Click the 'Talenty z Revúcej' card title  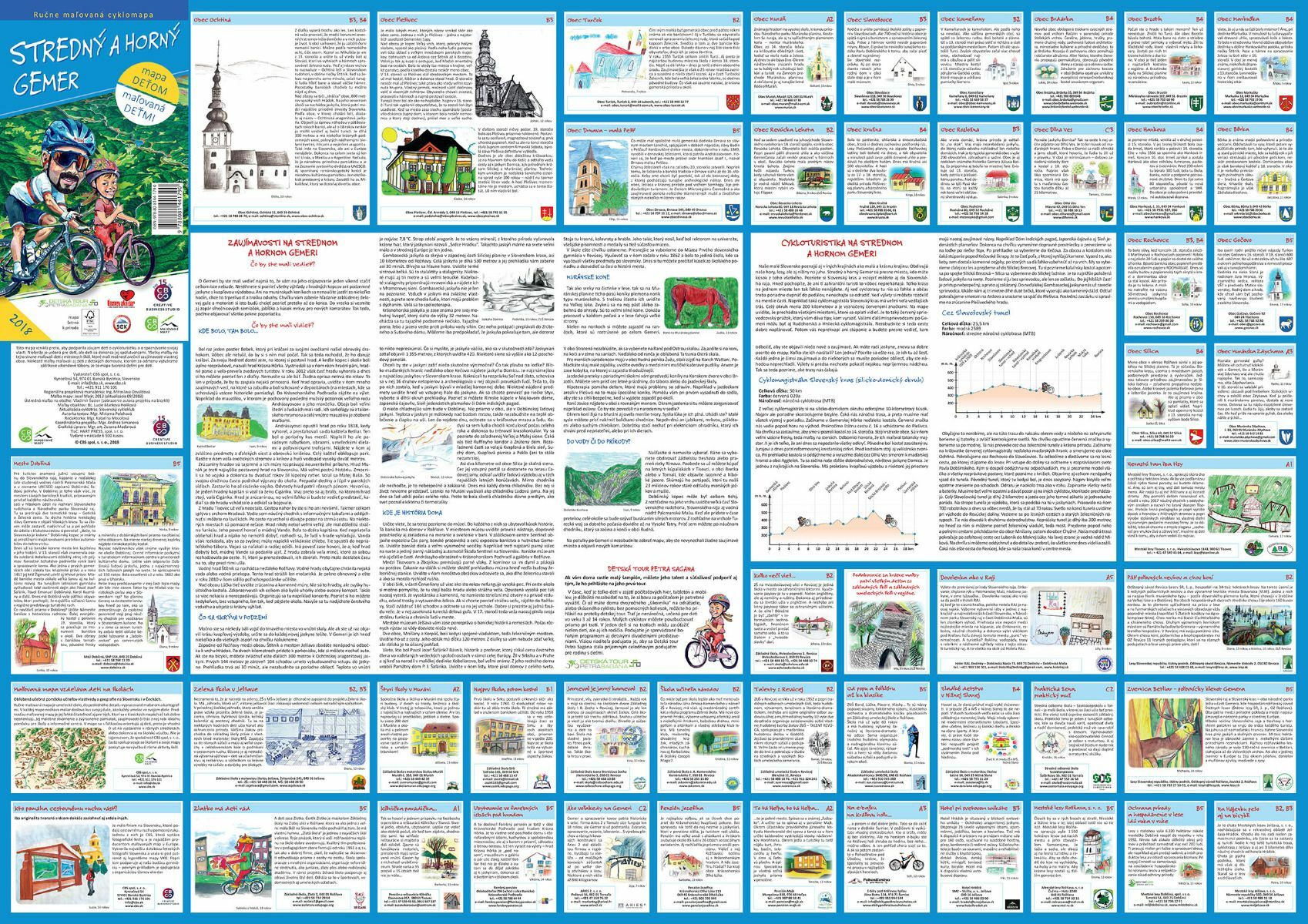[778, 689]
